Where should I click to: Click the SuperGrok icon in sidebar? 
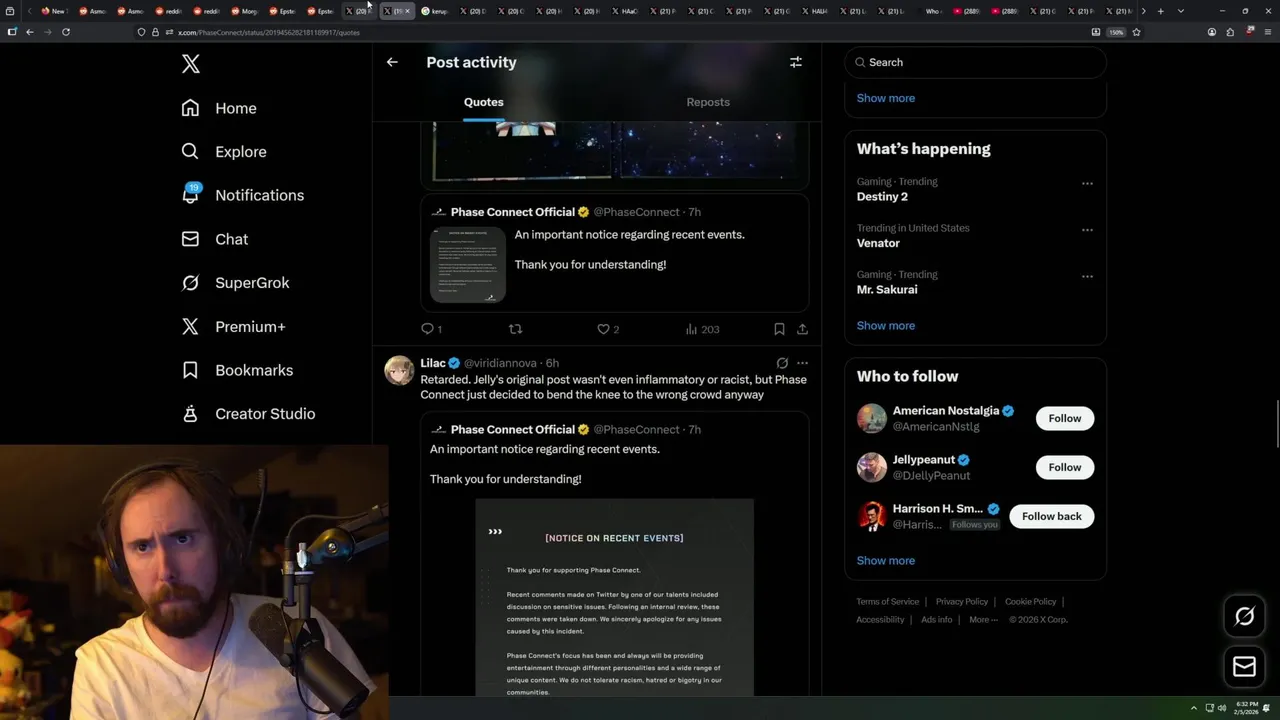(190, 283)
